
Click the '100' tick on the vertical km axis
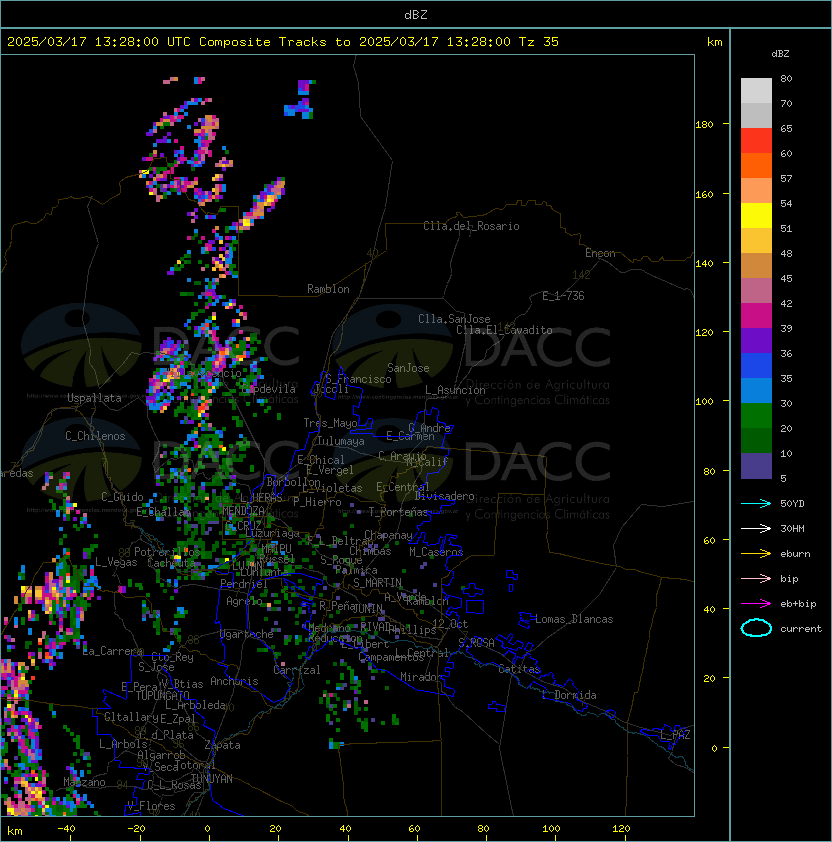coord(704,401)
